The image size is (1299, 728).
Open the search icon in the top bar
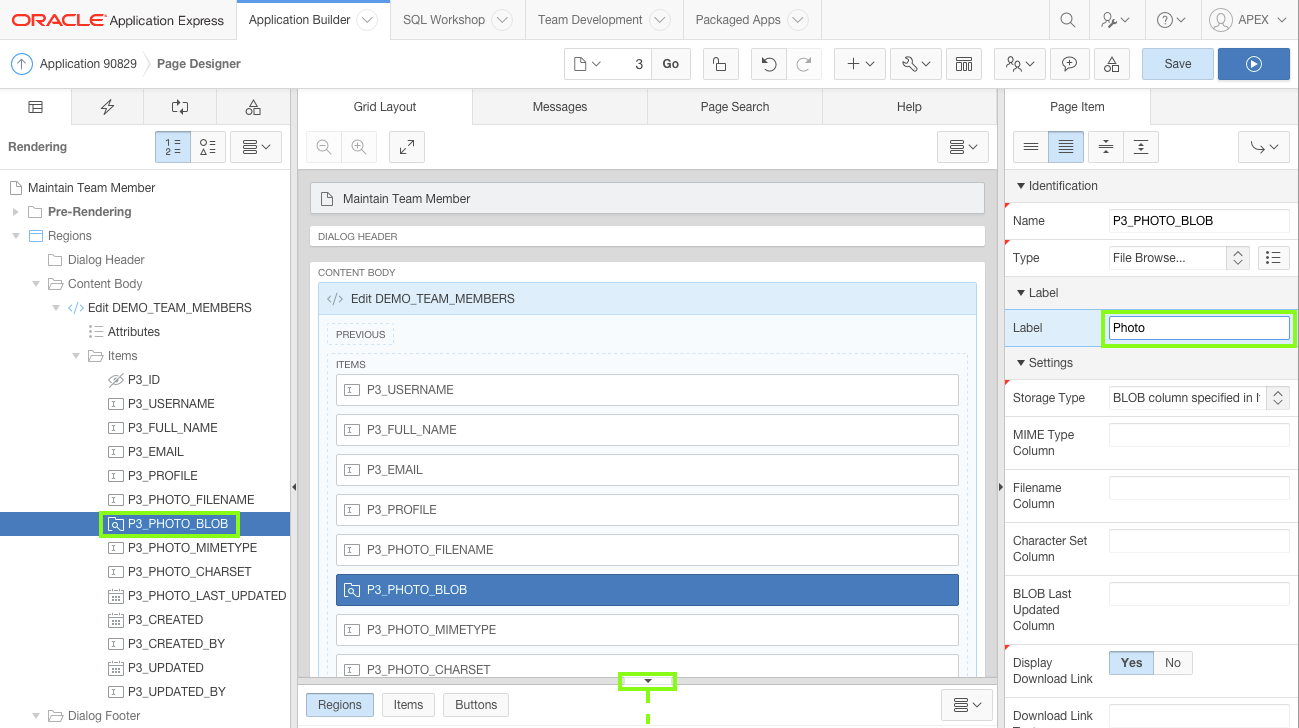click(x=1068, y=20)
